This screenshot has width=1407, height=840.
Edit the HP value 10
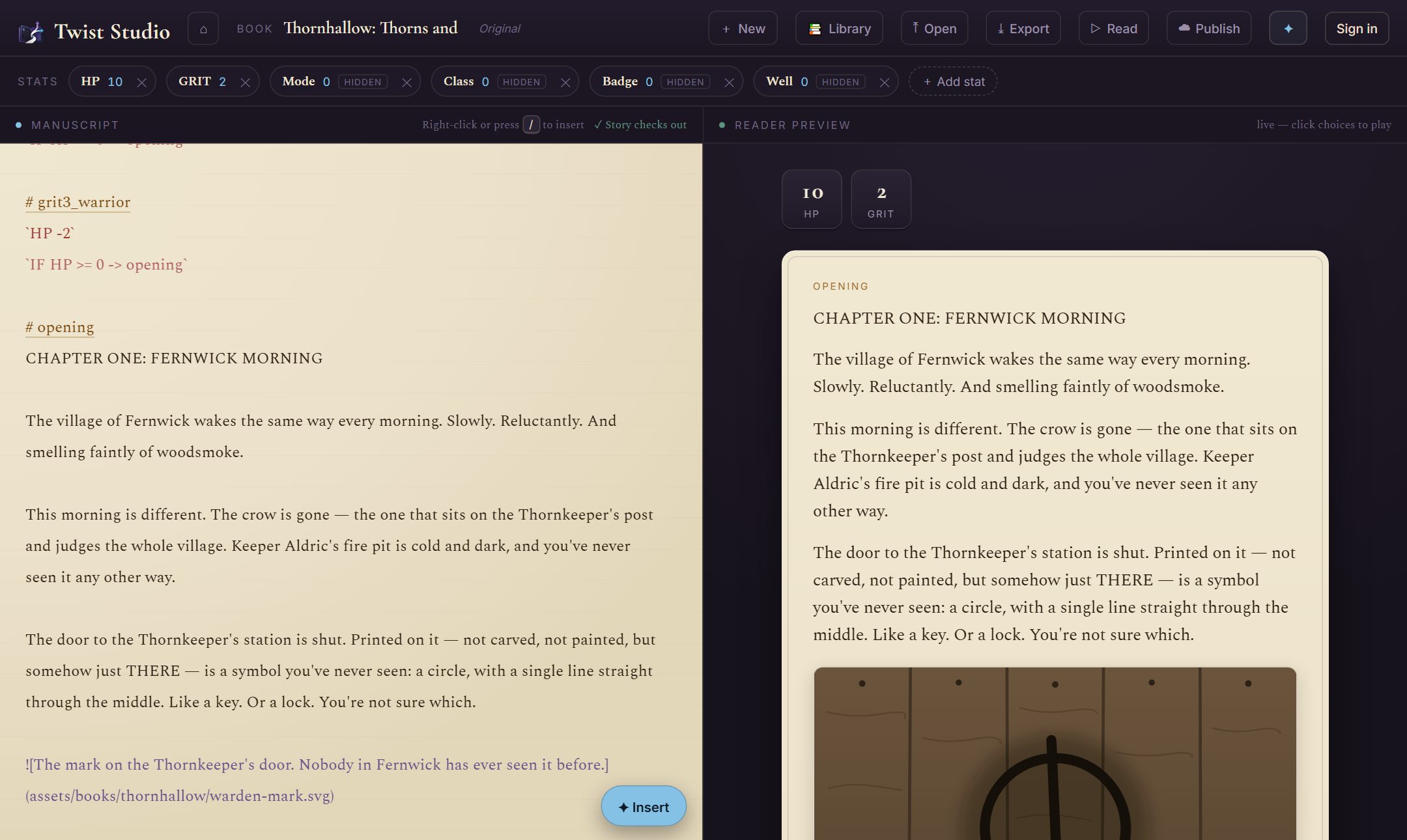tap(115, 81)
